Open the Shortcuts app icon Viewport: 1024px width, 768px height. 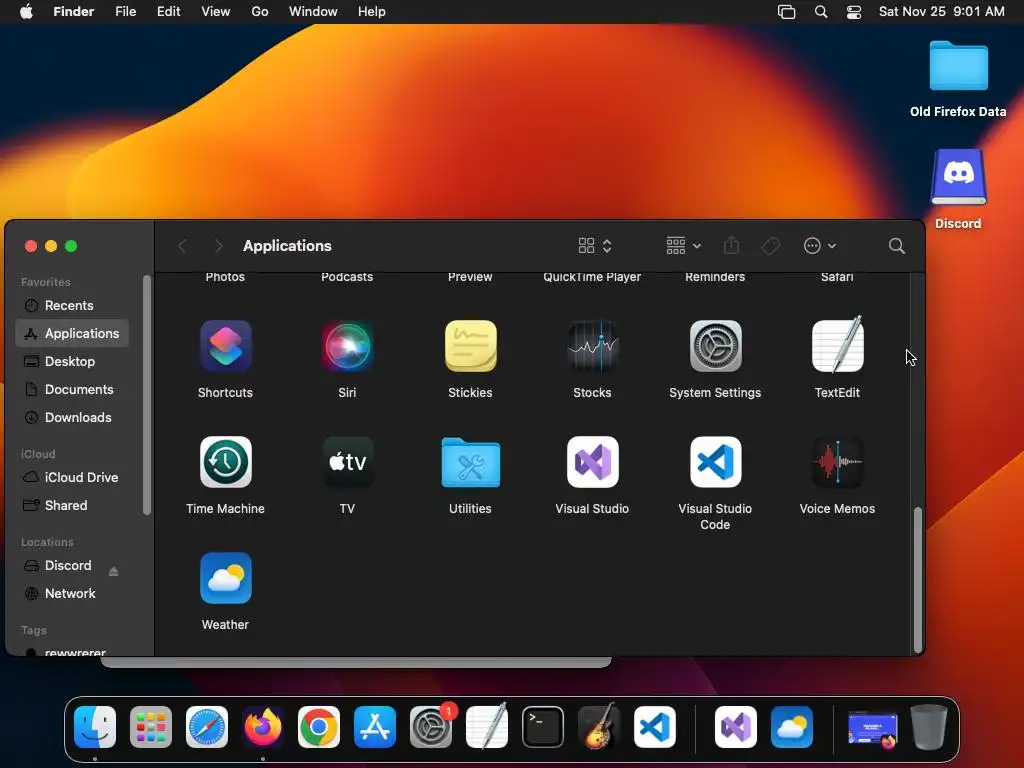225,346
